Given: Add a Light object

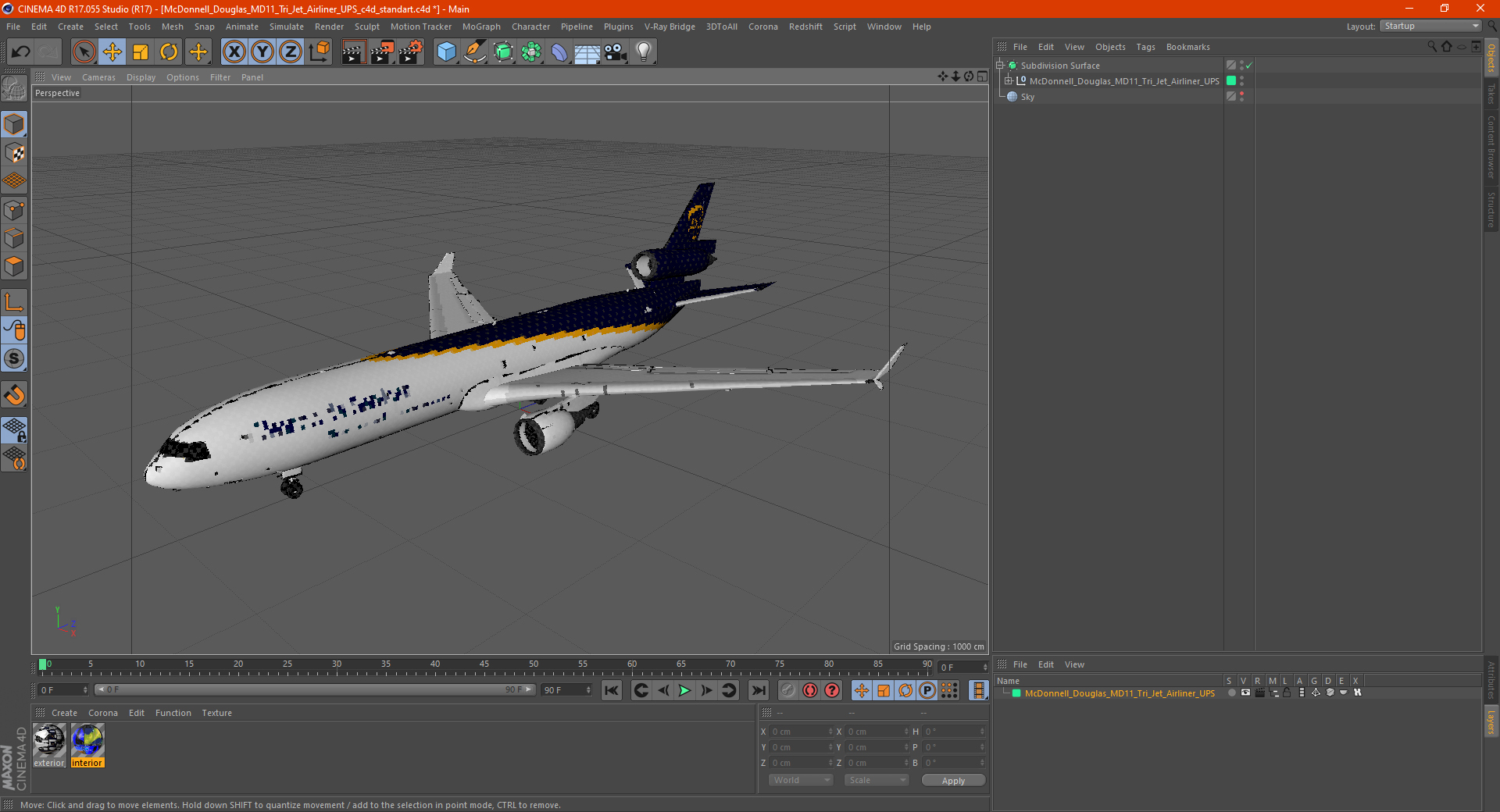Looking at the screenshot, I should [x=644, y=52].
